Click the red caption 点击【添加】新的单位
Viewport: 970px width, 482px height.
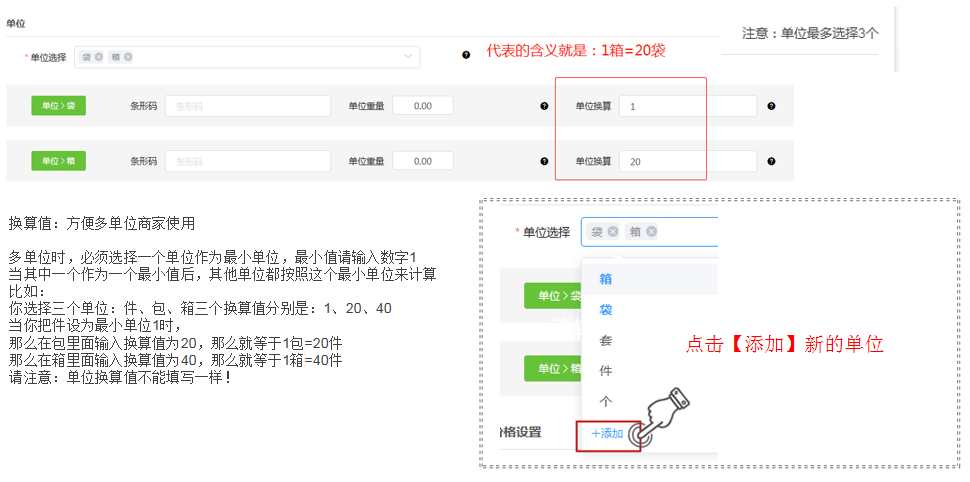click(784, 345)
